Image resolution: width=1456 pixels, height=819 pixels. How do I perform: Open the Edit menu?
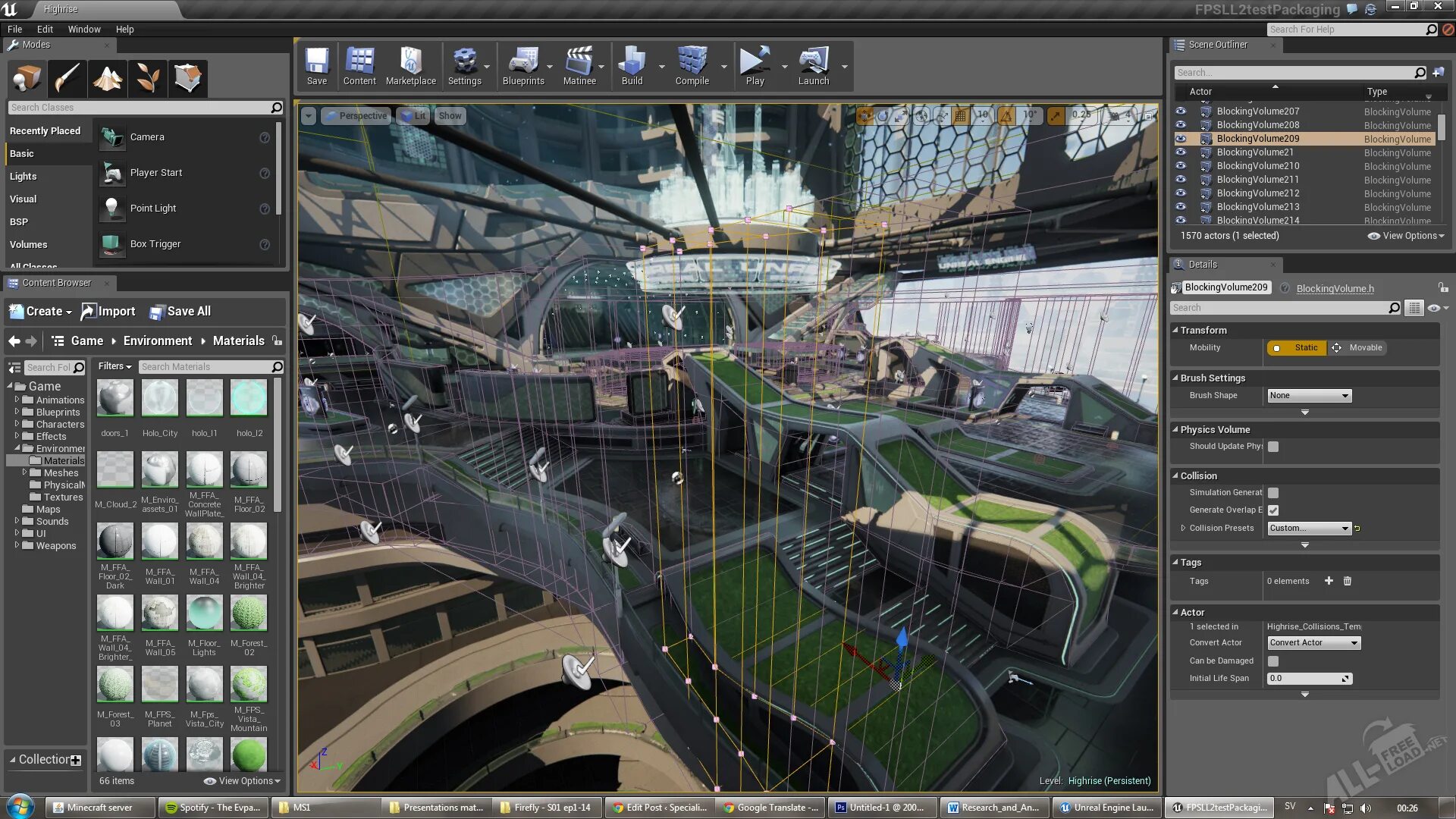44,28
